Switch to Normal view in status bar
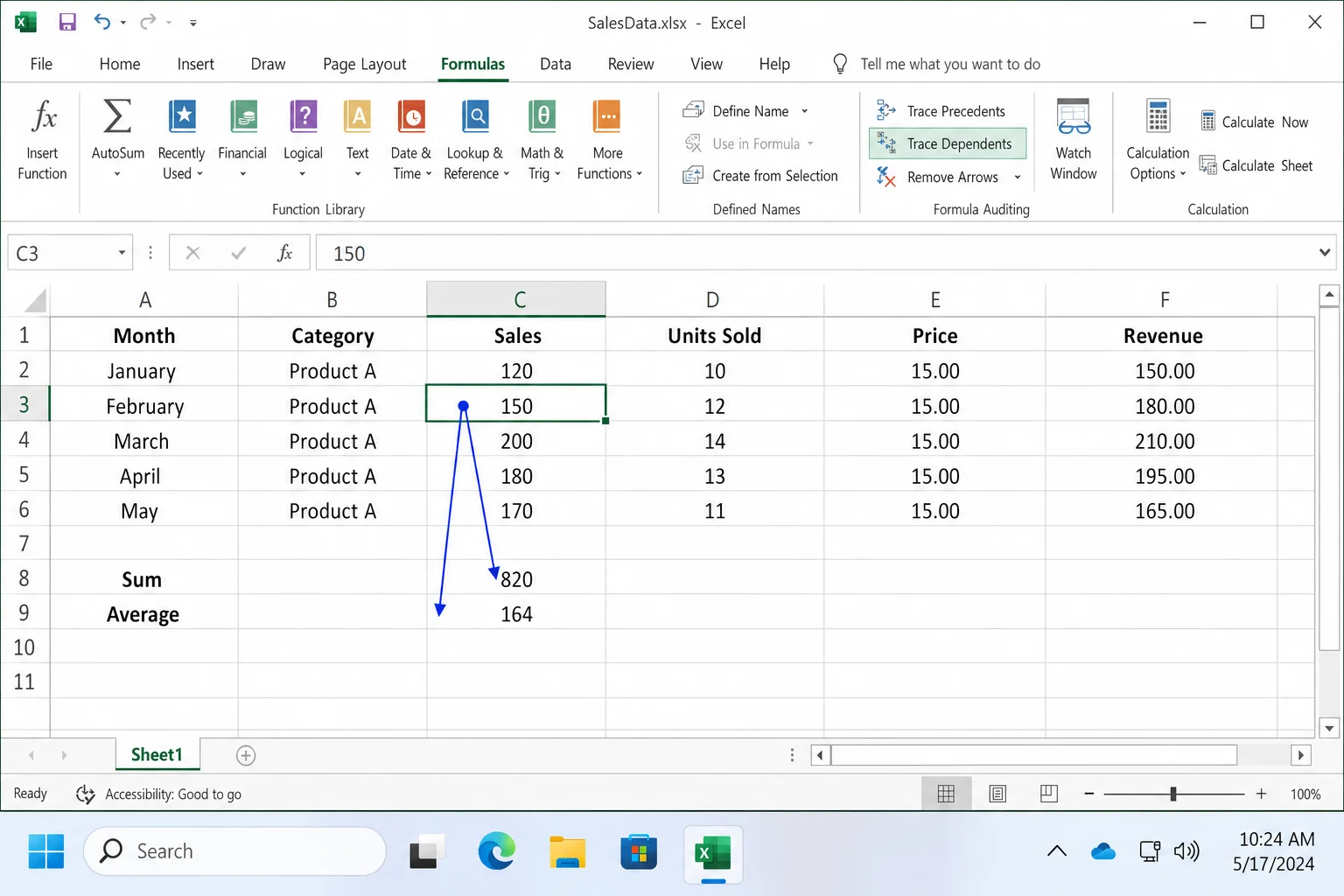This screenshot has height=896, width=1344. [946, 794]
